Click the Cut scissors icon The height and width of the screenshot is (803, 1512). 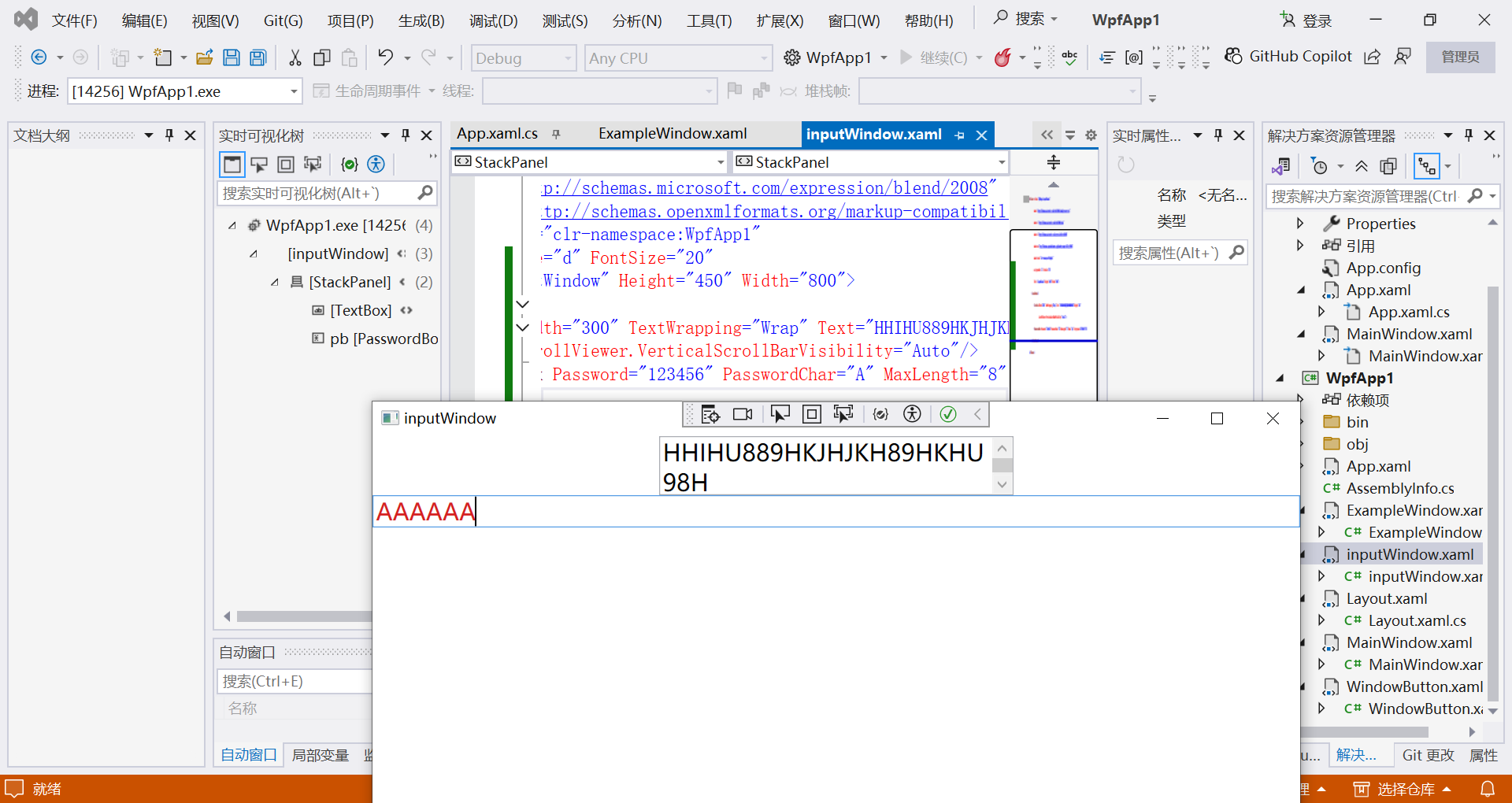pyautogui.click(x=295, y=57)
